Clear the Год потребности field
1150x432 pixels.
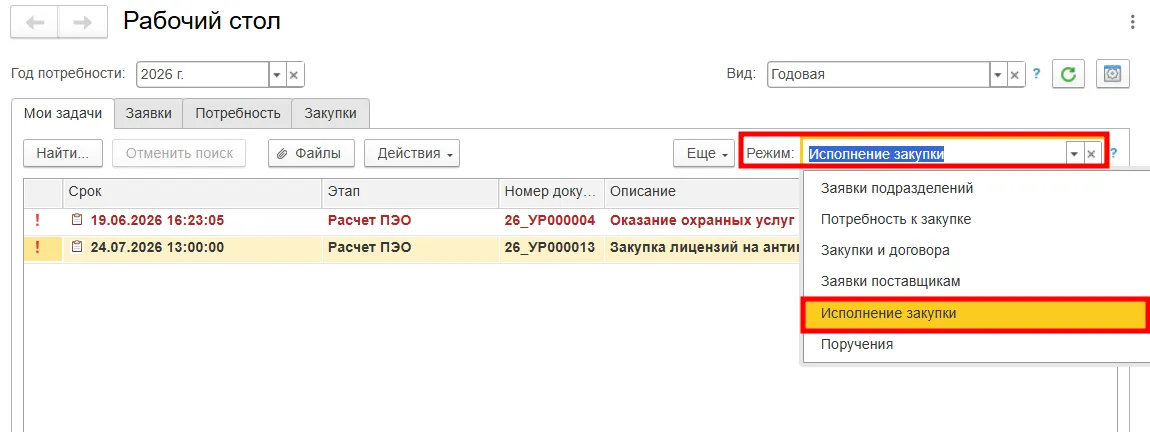[x=293, y=75]
